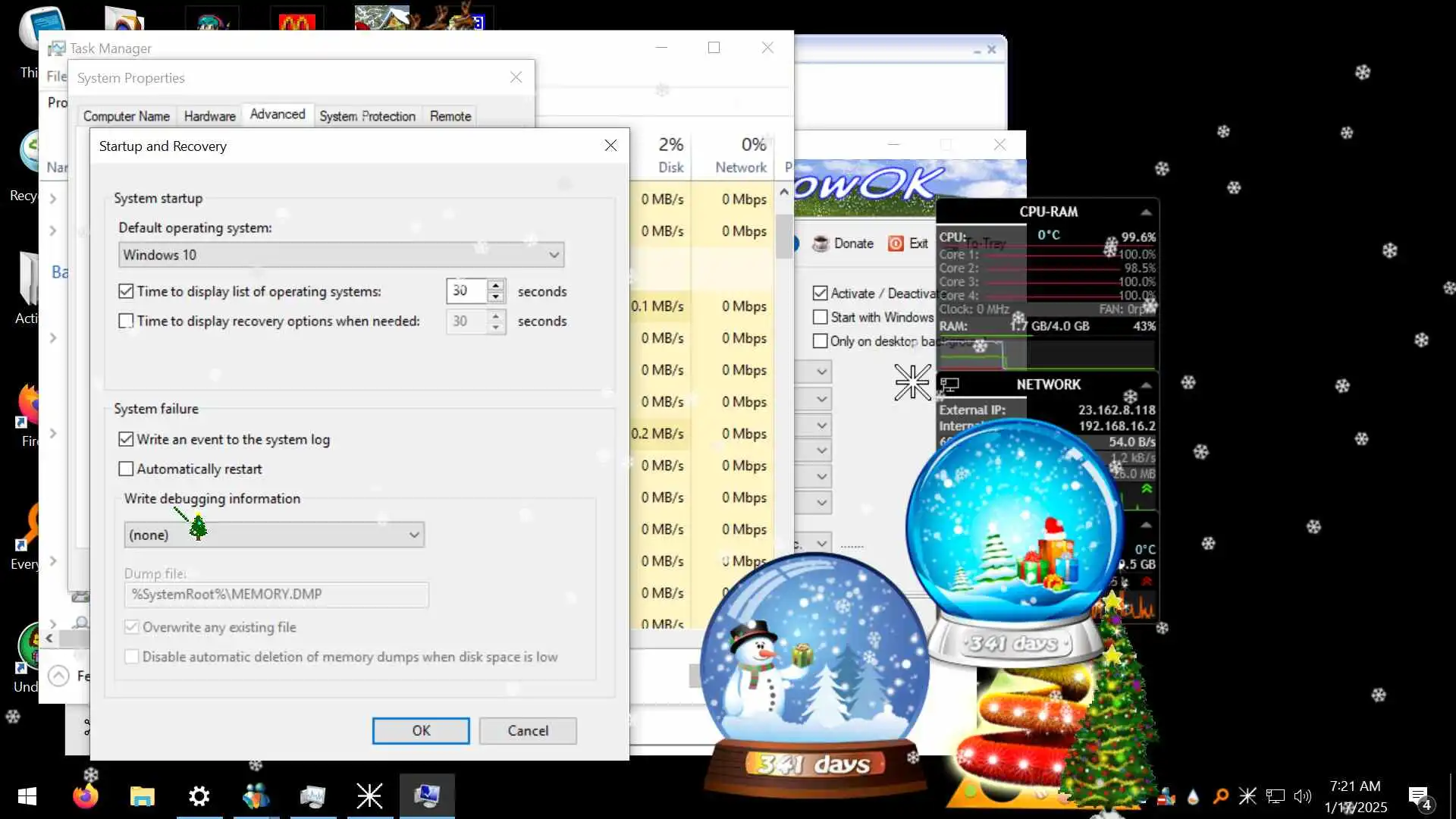Check Start with Windows option

820,317
